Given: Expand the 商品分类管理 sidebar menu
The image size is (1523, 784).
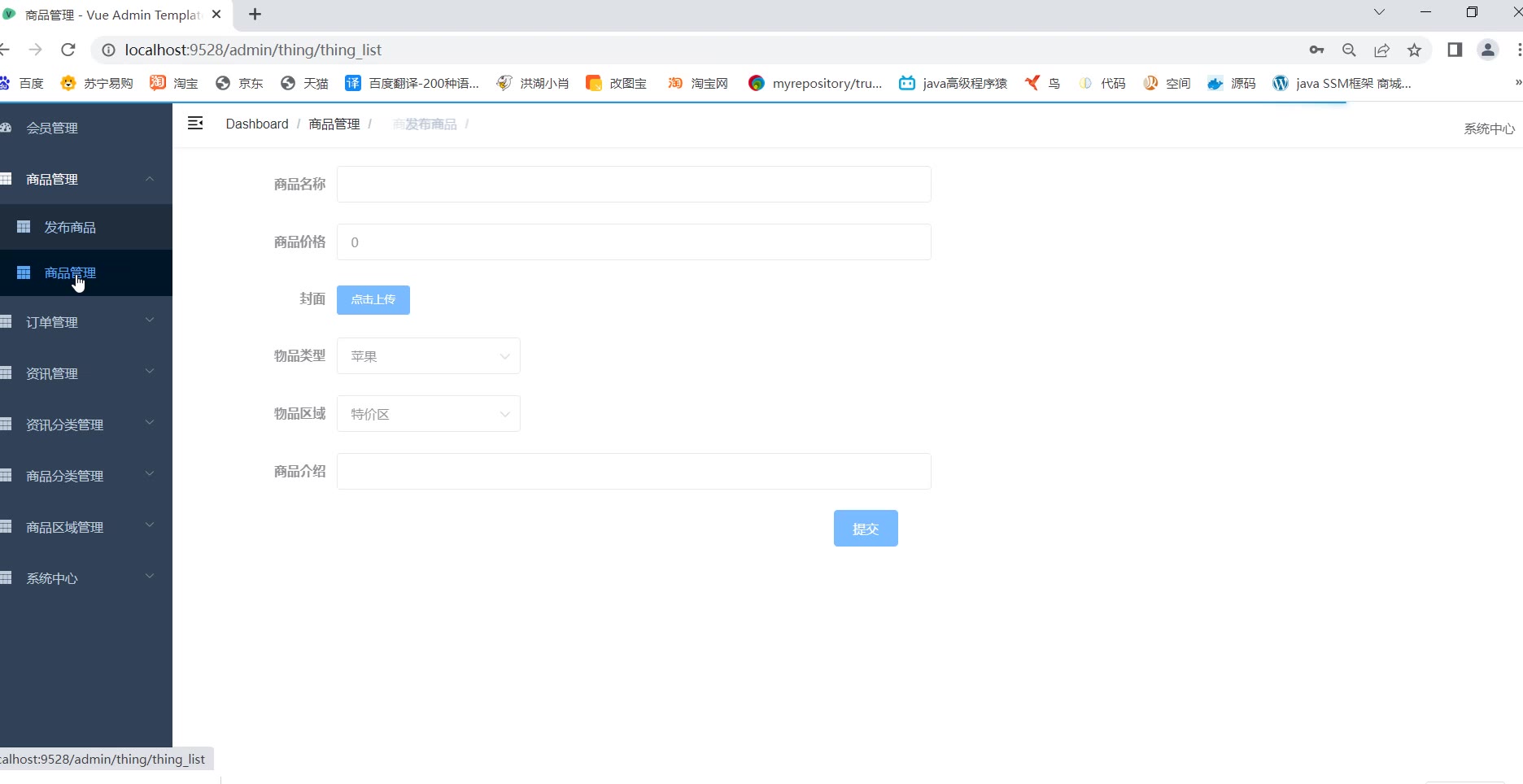Looking at the screenshot, I should coord(86,476).
